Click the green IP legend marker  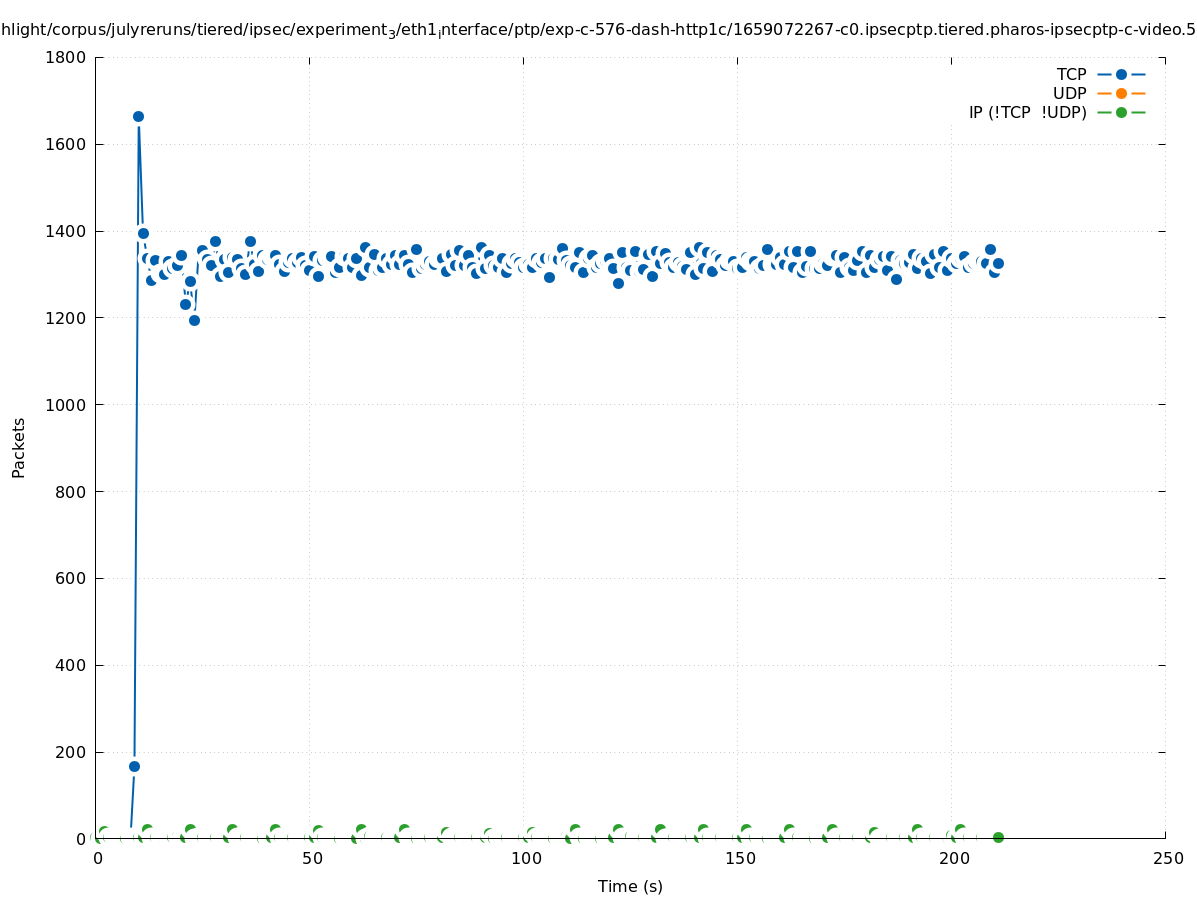1121,112
